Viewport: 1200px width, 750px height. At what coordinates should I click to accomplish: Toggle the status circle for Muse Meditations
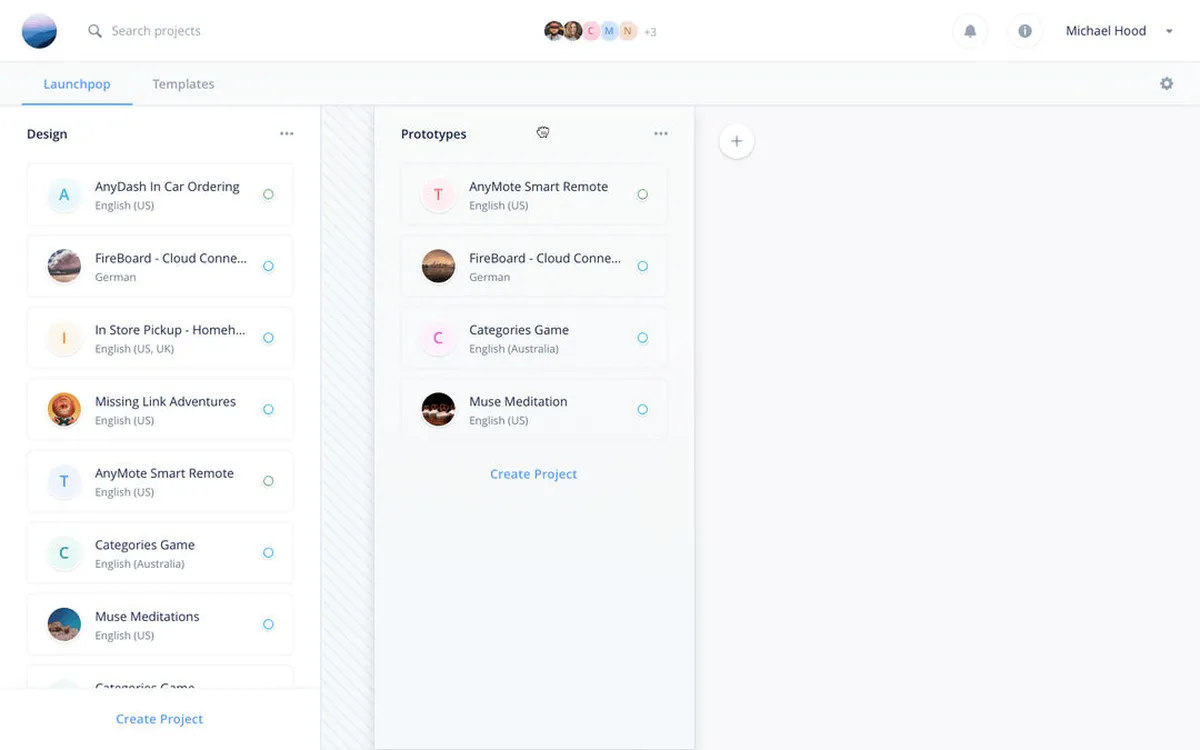coord(268,624)
